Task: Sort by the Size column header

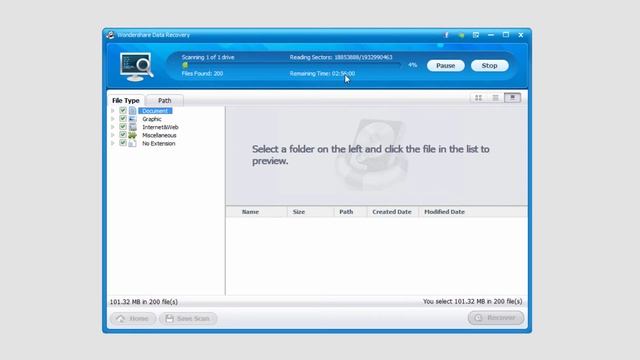Action: point(299,212)
